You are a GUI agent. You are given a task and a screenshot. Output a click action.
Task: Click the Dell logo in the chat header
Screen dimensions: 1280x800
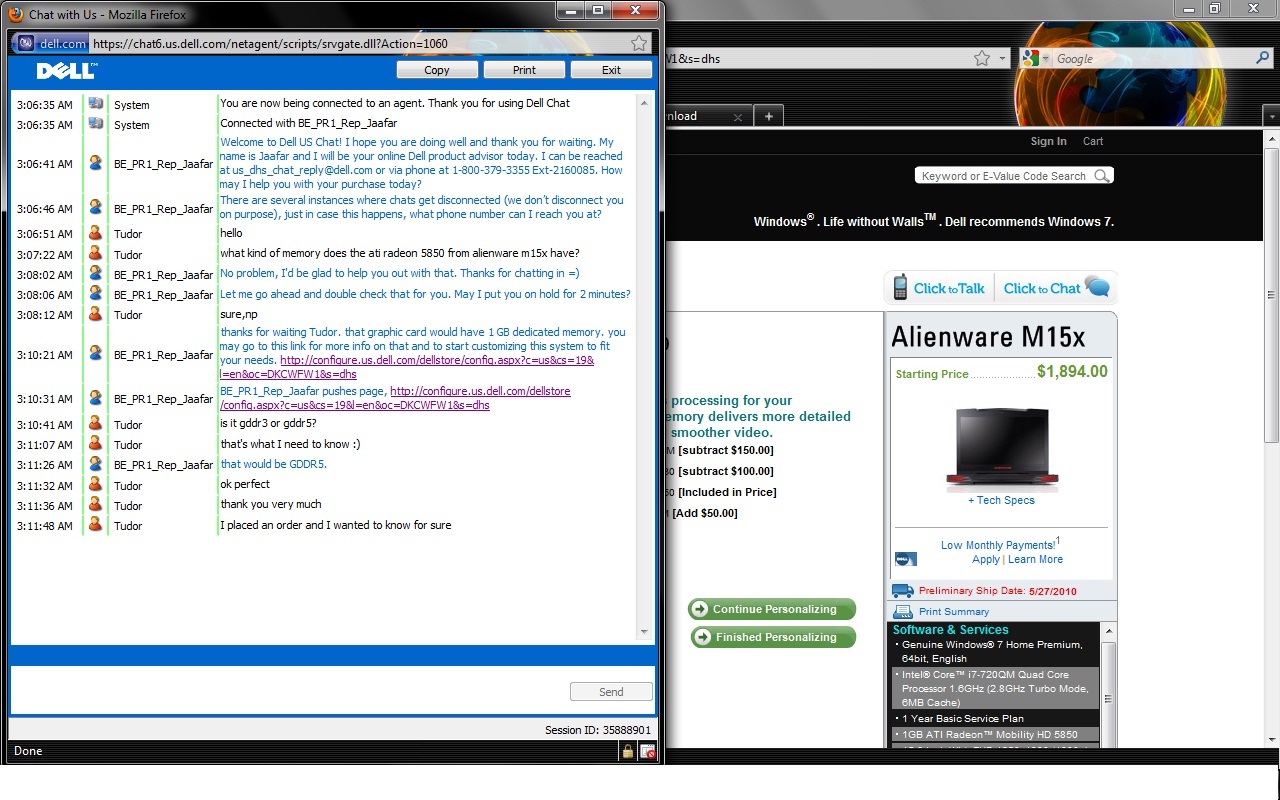pyautogui.click(x=66, y=70)
